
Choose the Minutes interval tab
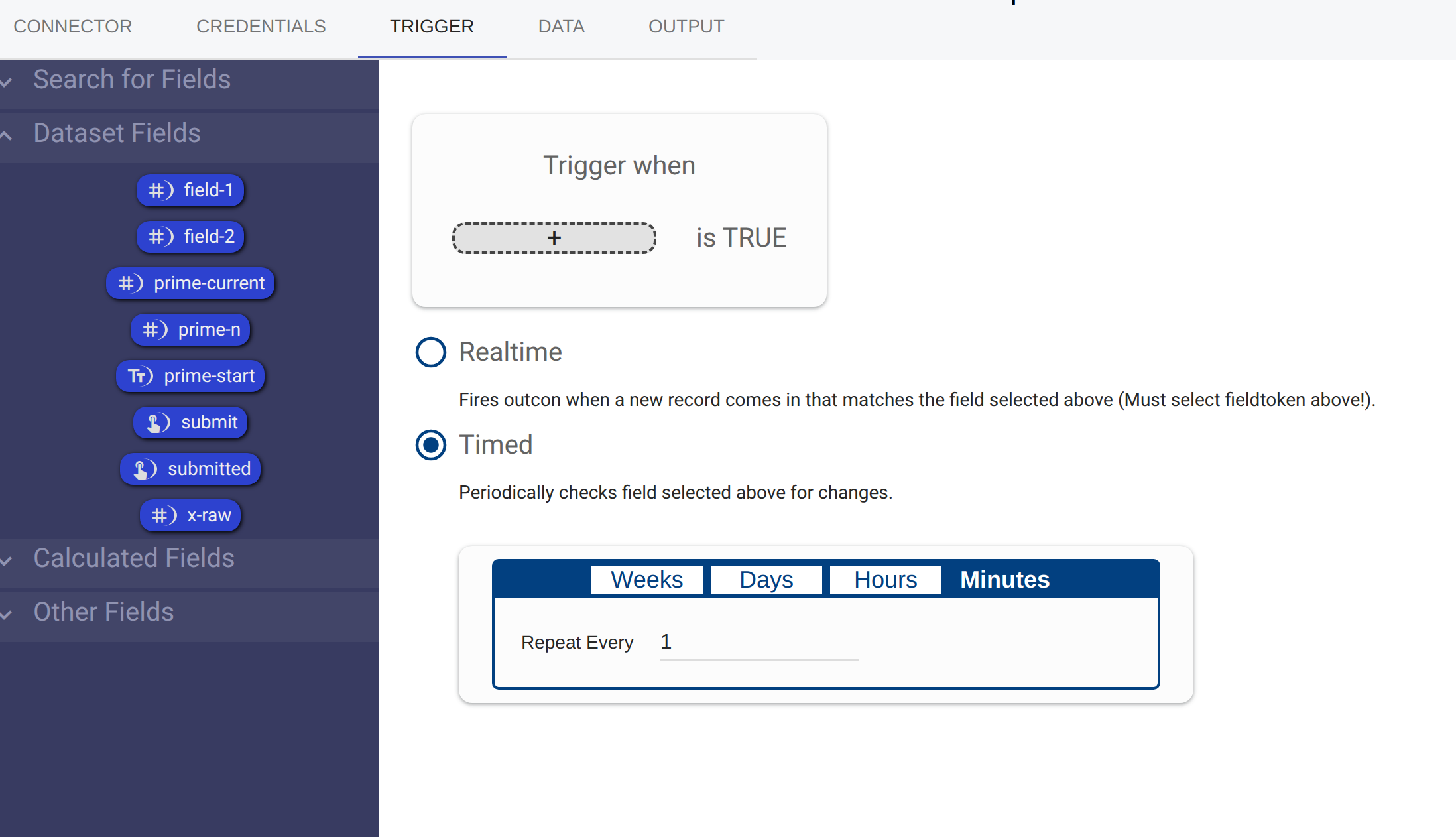click(x=1005, y=580)
